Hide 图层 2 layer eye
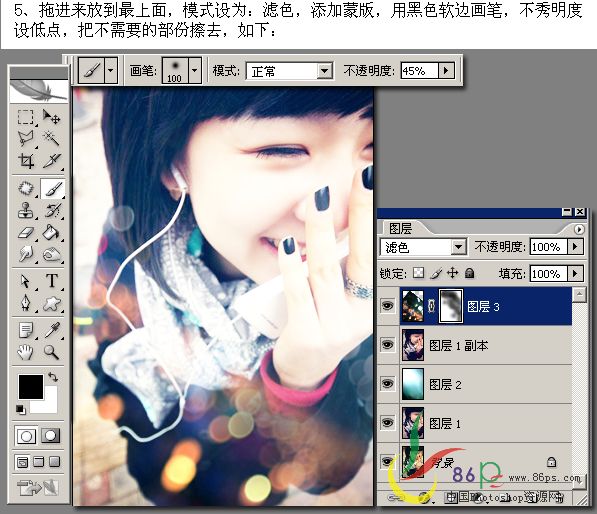Screen dimensions: 597x514 click(x=388, y=384)
